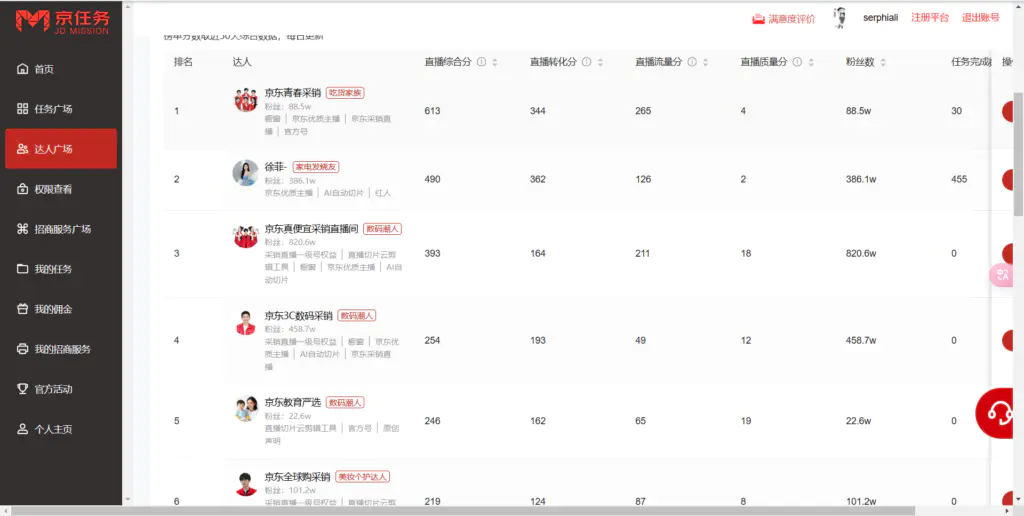The height and width of the screenshot is (516, 1024).
Task: Click the 退出账号 link
Action: pos(980,18)
